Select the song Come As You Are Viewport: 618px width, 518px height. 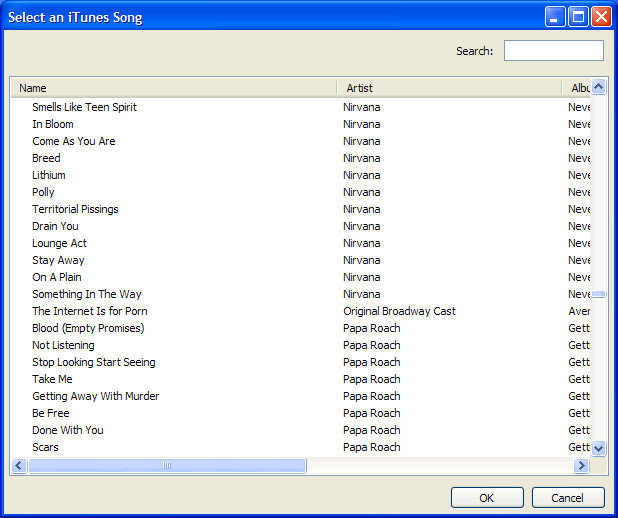74,141
